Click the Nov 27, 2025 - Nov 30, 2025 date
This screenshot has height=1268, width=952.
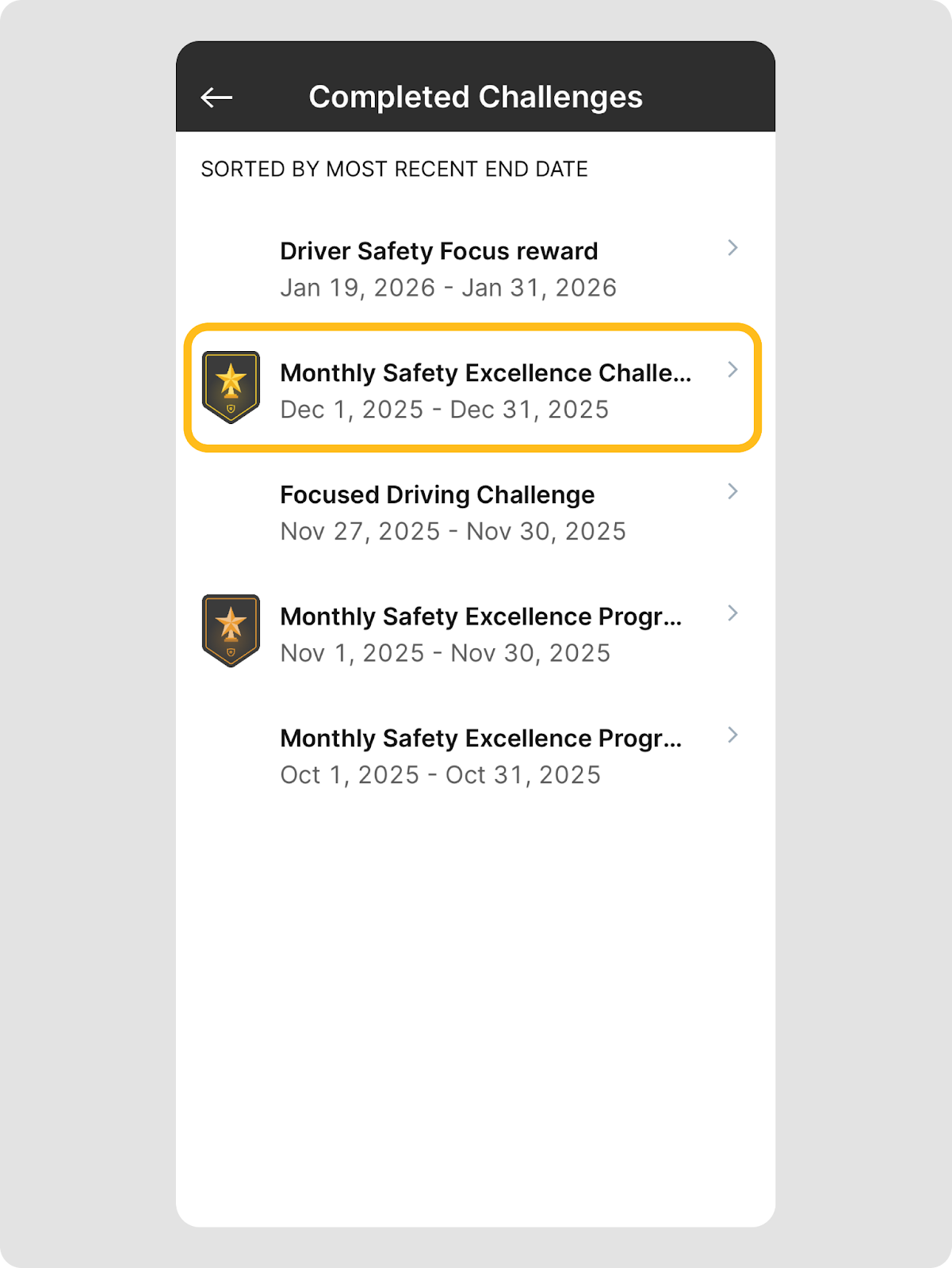click(x=453, y=532)
